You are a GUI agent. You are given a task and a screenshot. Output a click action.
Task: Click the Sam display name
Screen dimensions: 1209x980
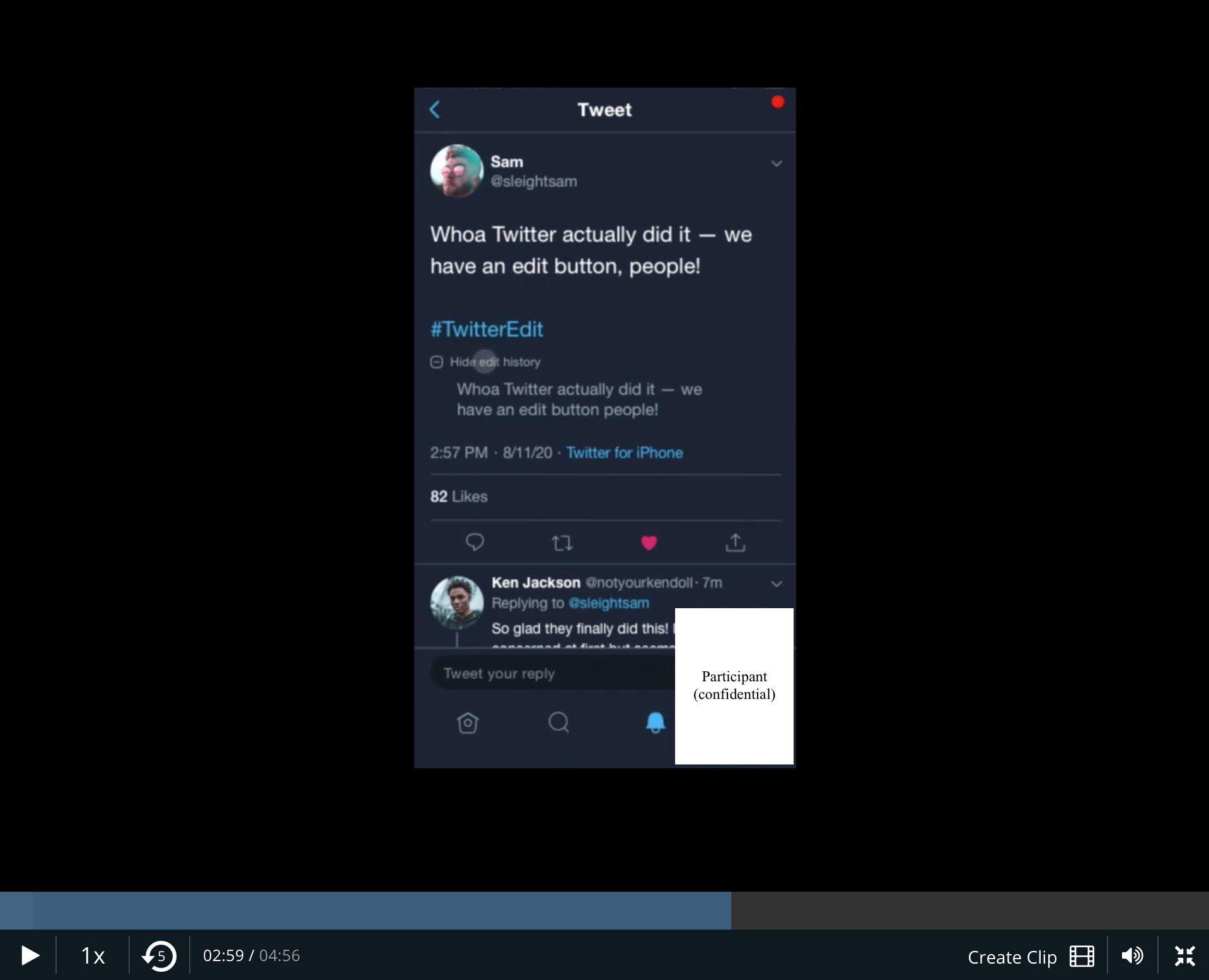click(x=507, y=162)
